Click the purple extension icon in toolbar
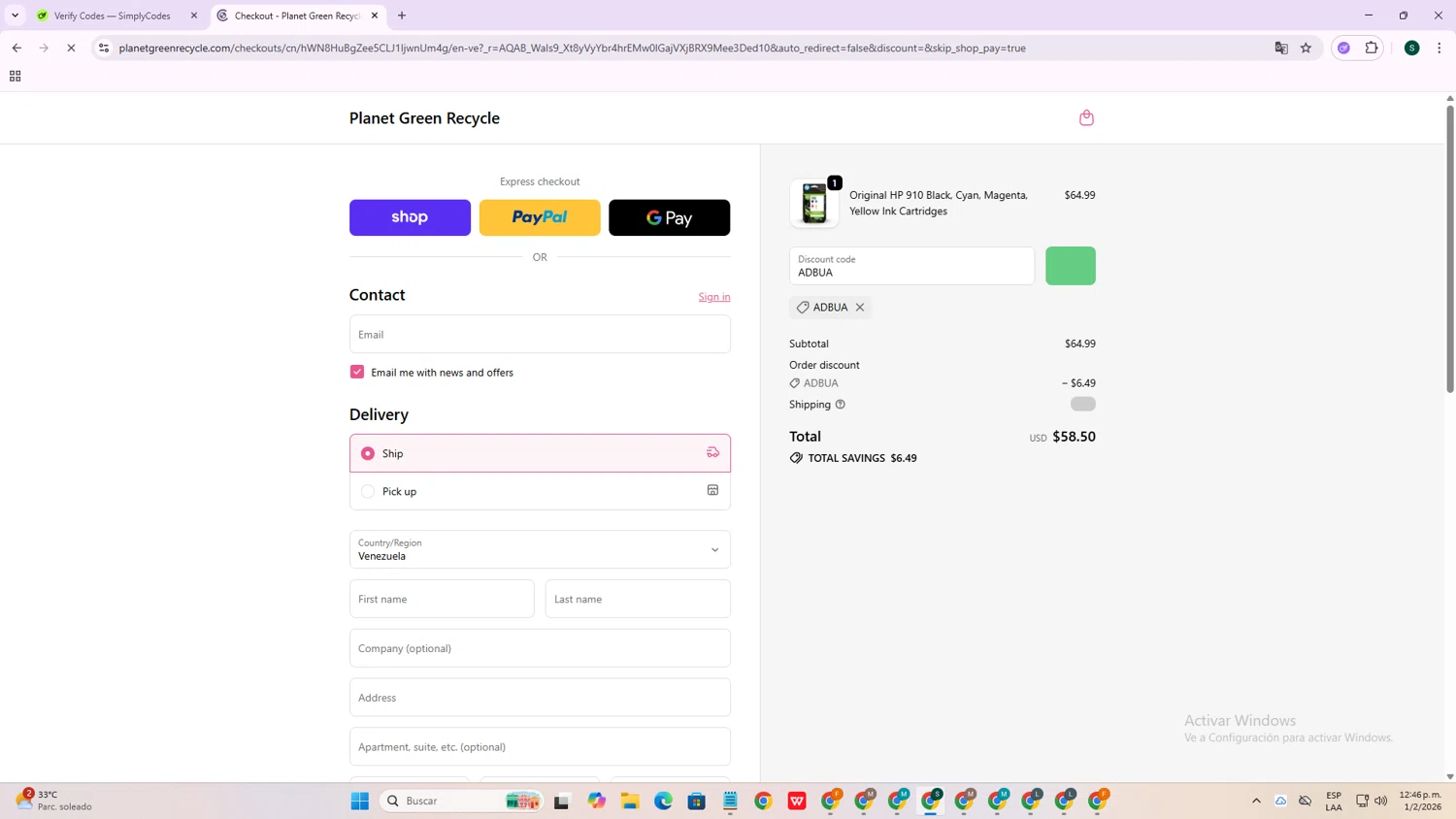The width and height of the screenshot is (1456, 819). pyautogui.click(x=1344, y=48)
